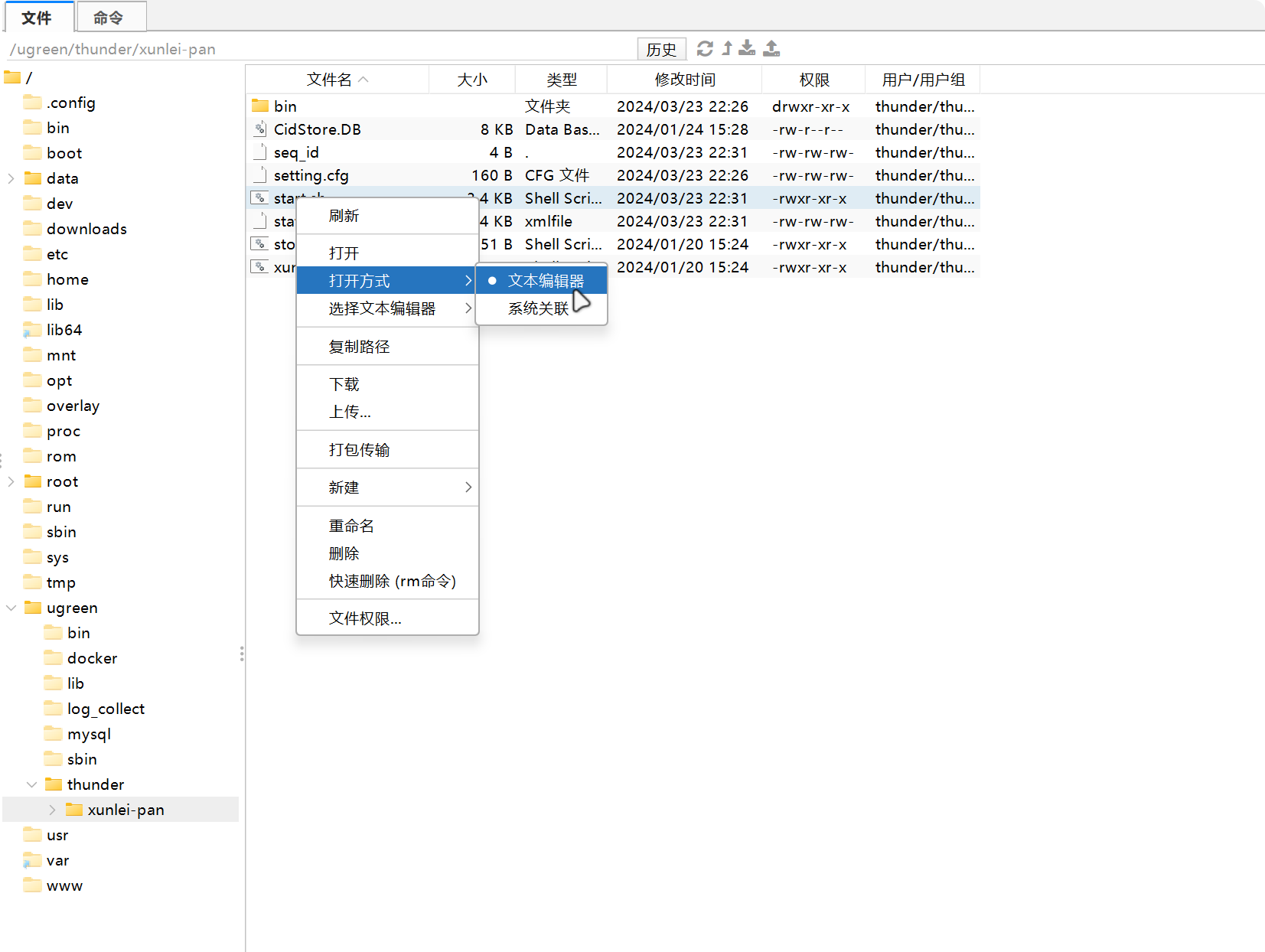Choose 刷新 from context menu
1265x952 pixels.
coord(388,216)
